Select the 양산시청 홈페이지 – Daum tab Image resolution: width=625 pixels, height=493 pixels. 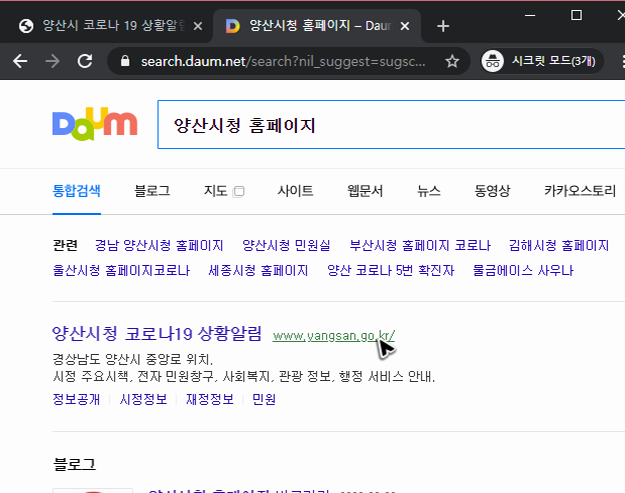(317, 26)
